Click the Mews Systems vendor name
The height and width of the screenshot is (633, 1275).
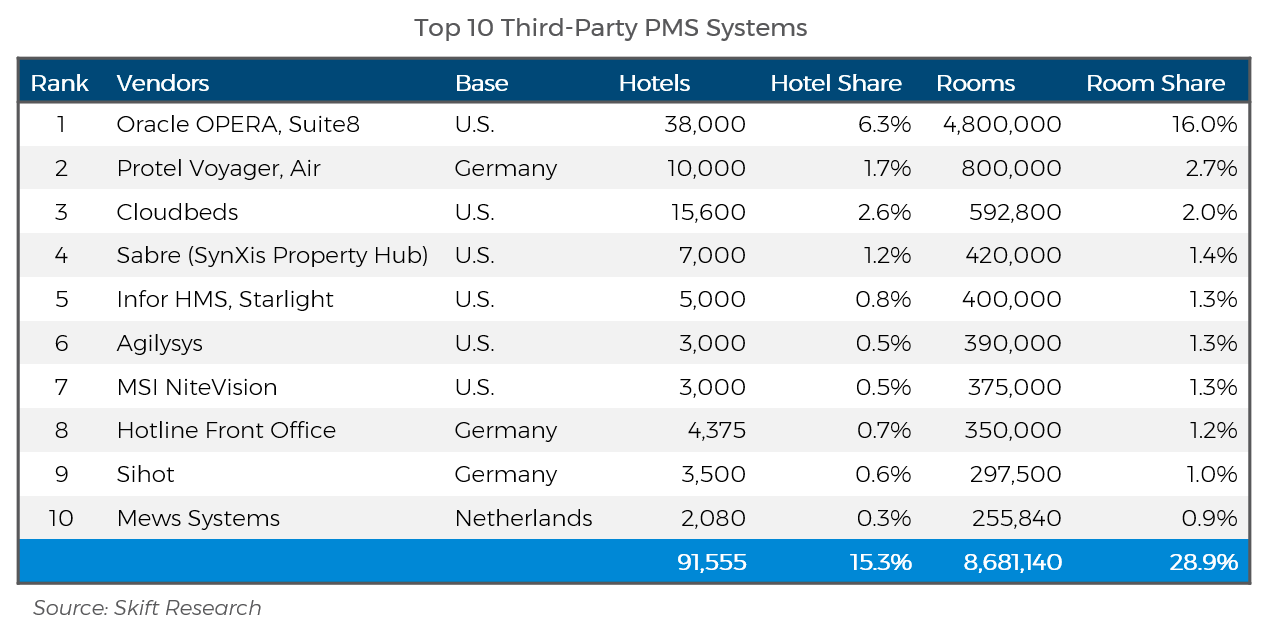[198, 518]
